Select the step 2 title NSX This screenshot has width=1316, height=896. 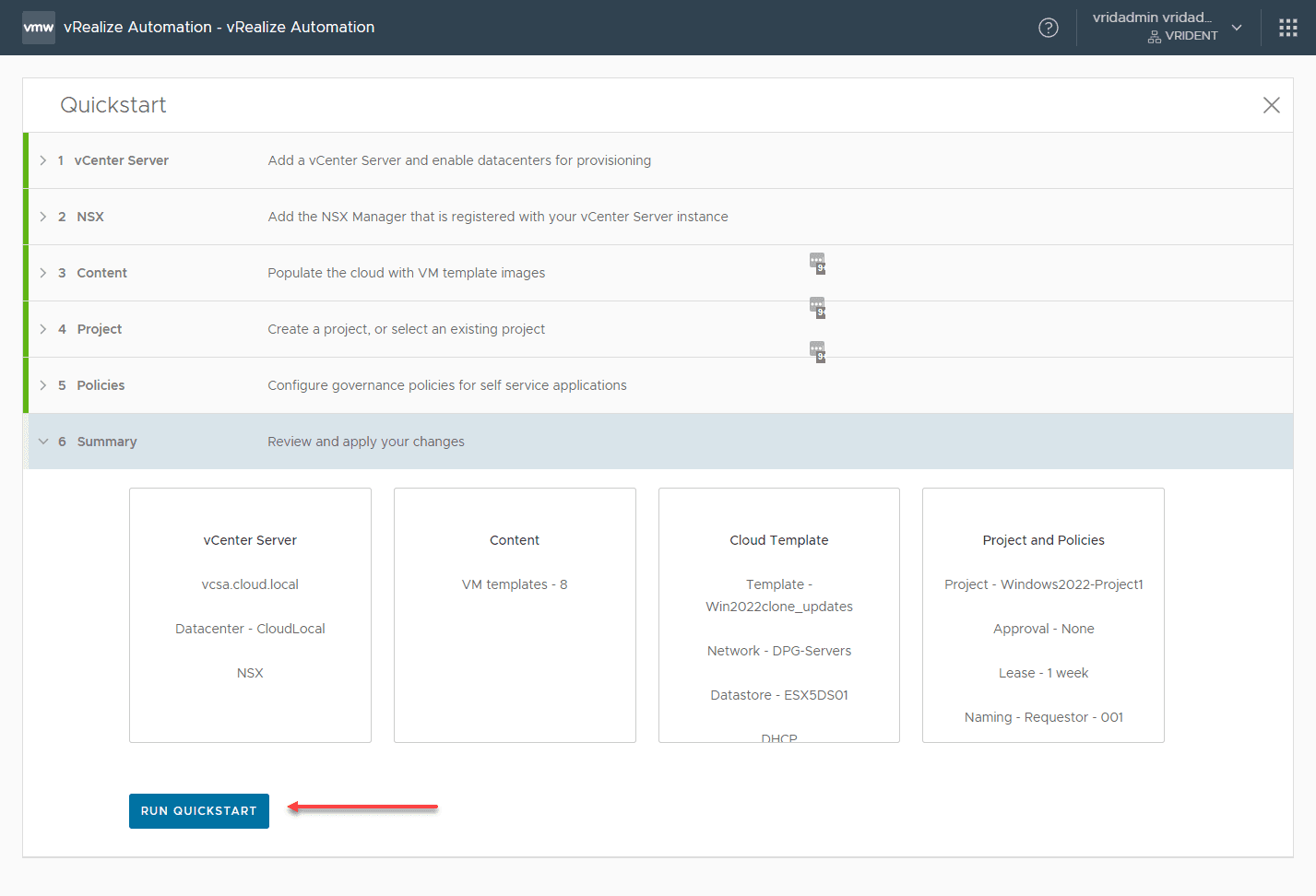tap(90, 217)
